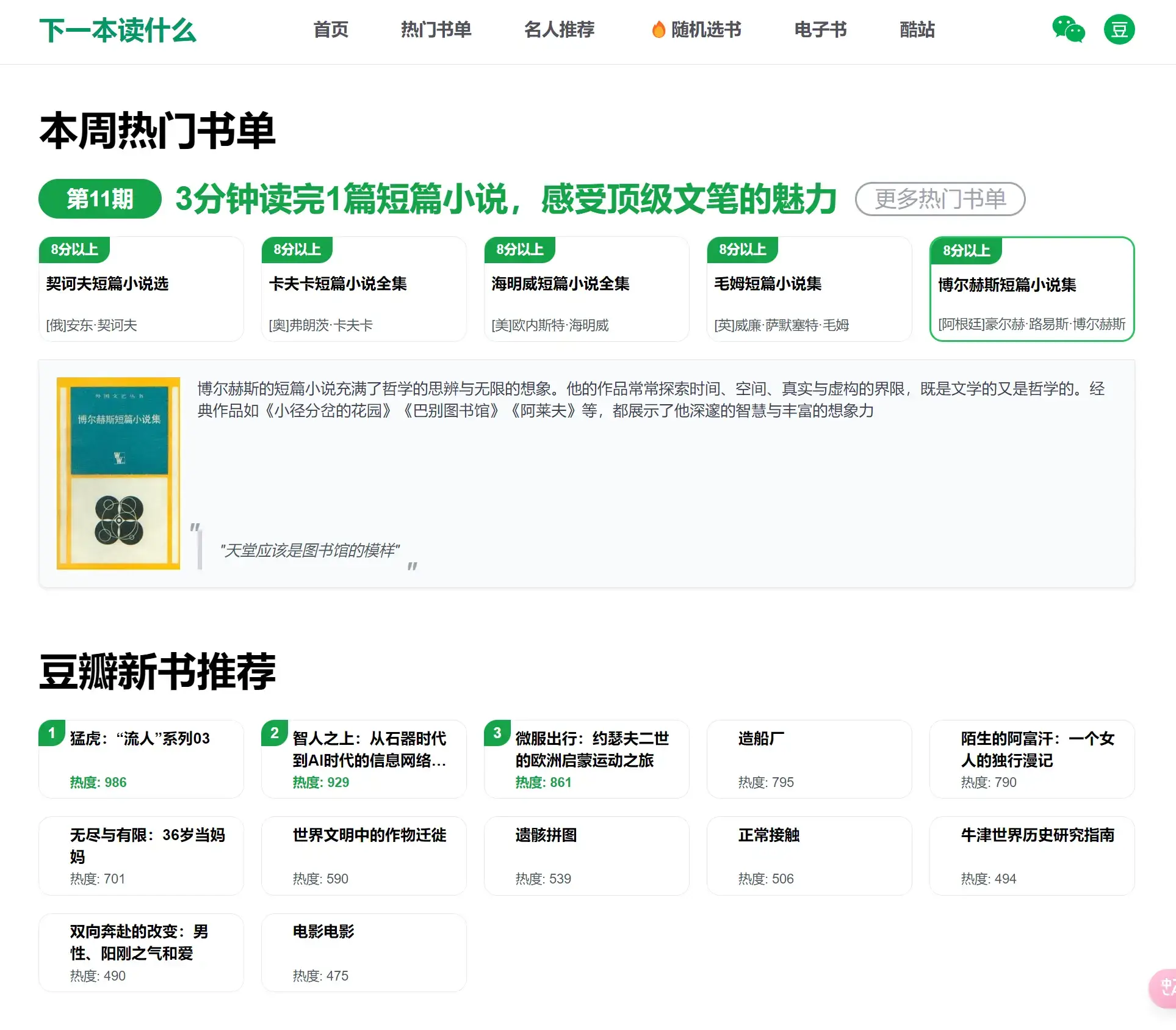
Task: Open the 热门书单 navigation menu
Action: point(435,30)
